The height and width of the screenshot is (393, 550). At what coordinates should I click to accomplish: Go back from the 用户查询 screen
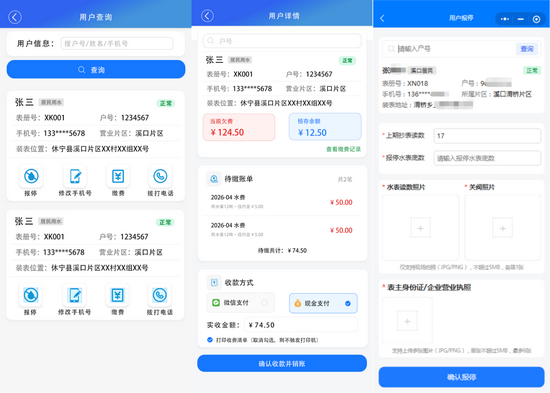click(x=15, y=17)
